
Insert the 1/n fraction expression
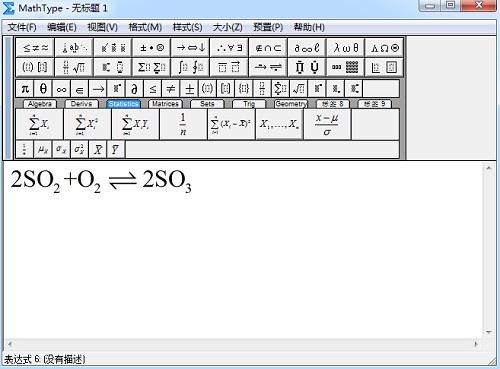pyautogui.click(x=183, y=124)
